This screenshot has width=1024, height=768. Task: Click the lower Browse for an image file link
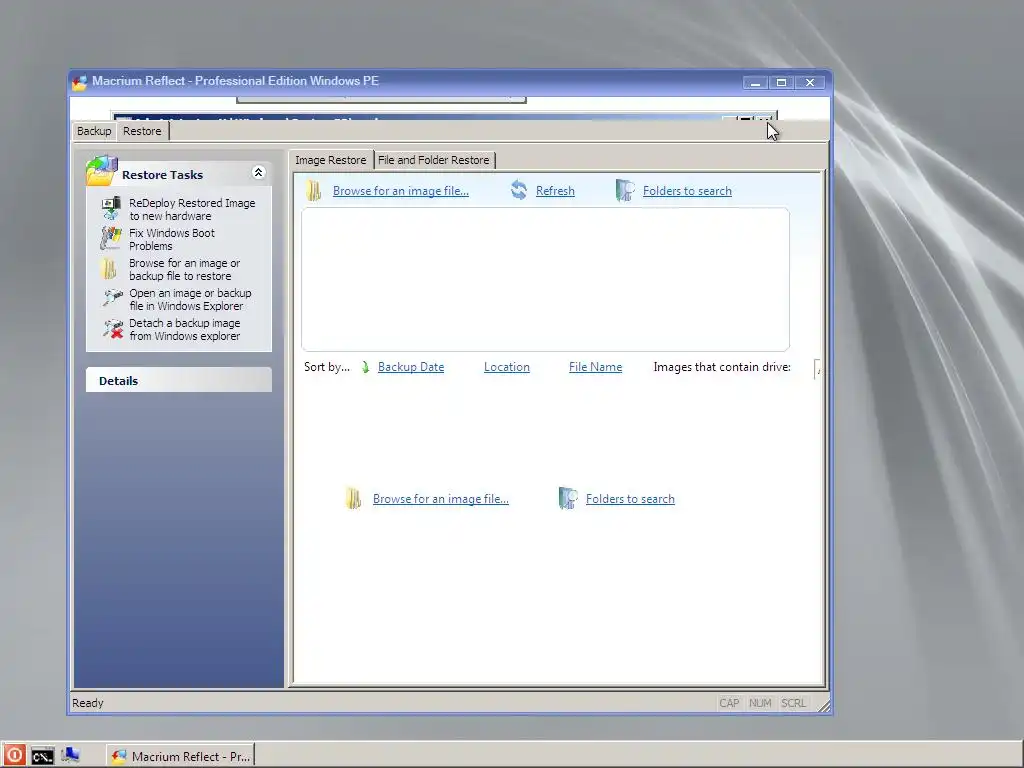(x=440, y=499)
